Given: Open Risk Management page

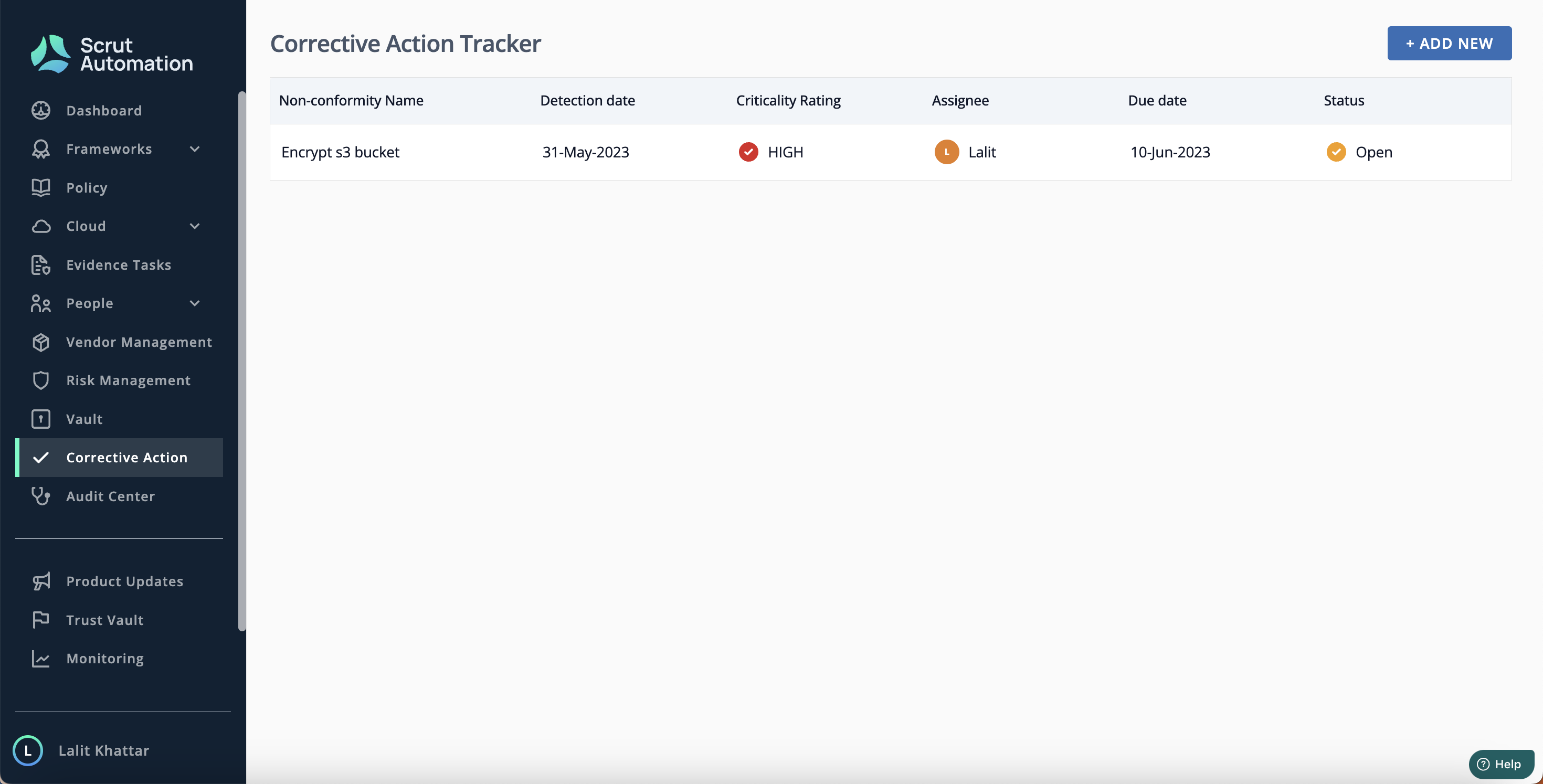Looking at the screenshot, I should (x=119, y=380).
